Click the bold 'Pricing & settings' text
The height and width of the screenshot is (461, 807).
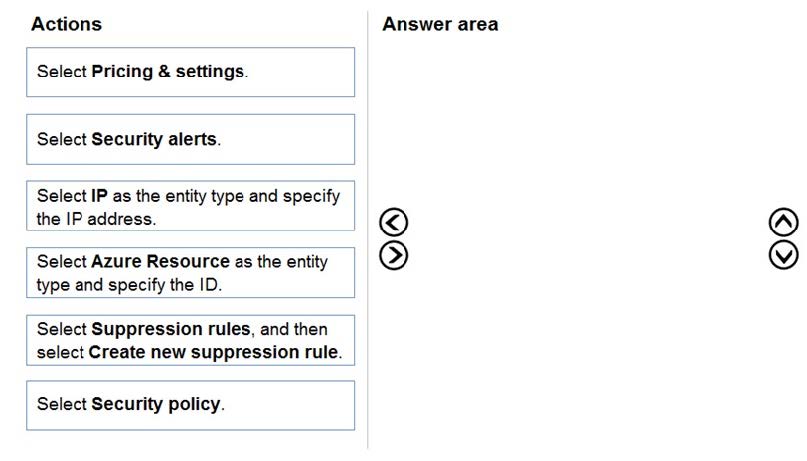click(168, 72)
